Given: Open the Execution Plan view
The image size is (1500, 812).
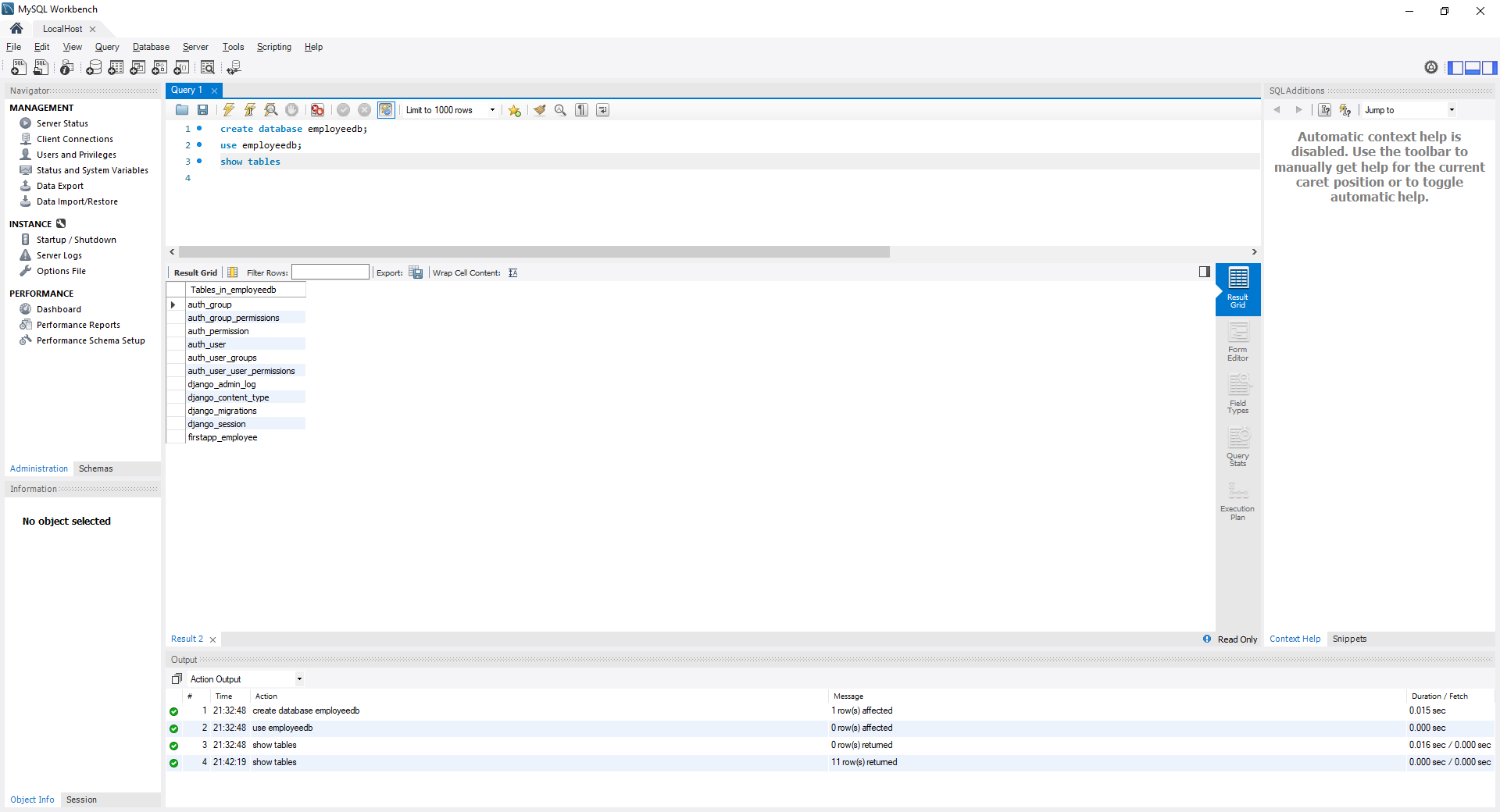Looking at the screenshot, I should click(x=1237, y=500).
